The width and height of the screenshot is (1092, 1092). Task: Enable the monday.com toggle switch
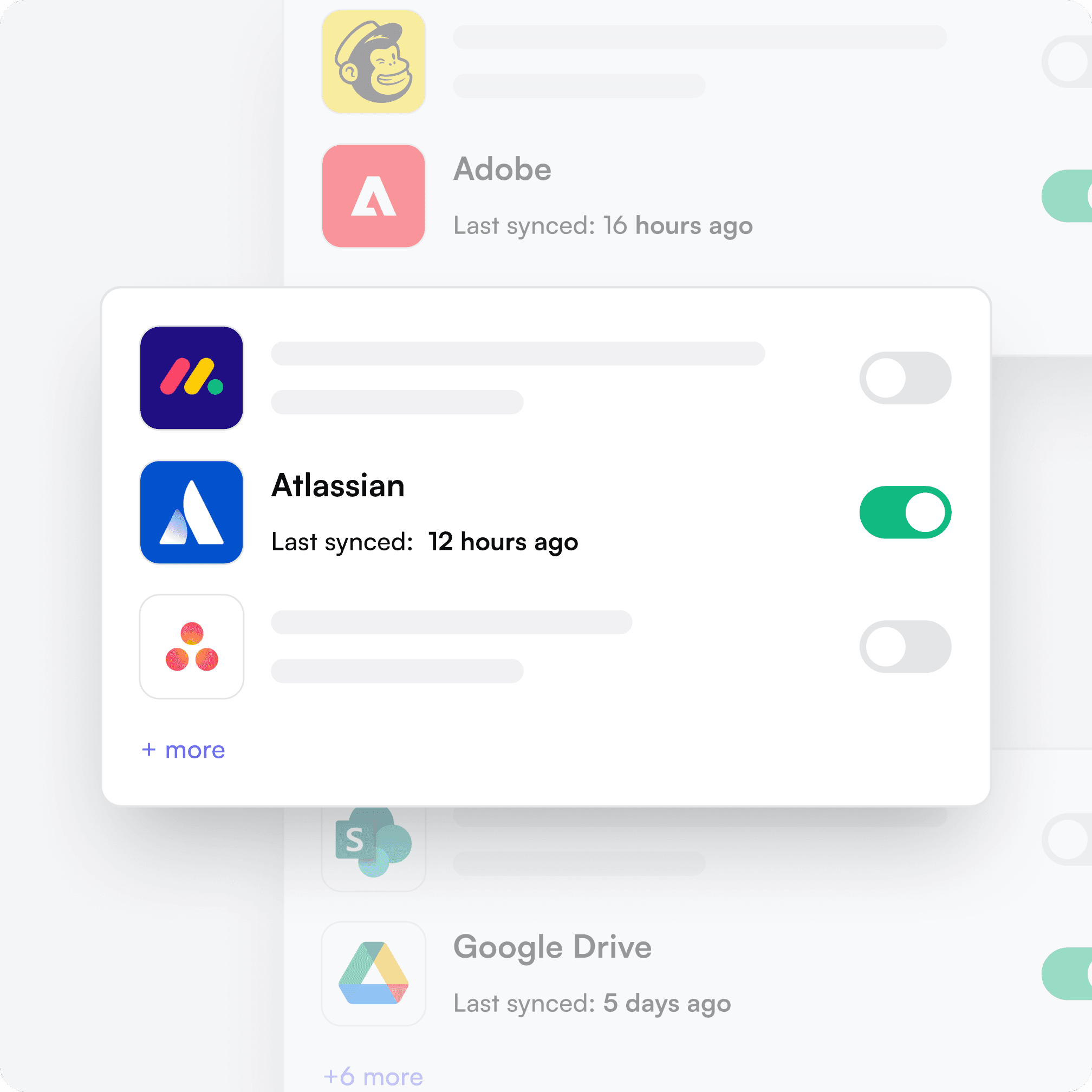[905, 378]
